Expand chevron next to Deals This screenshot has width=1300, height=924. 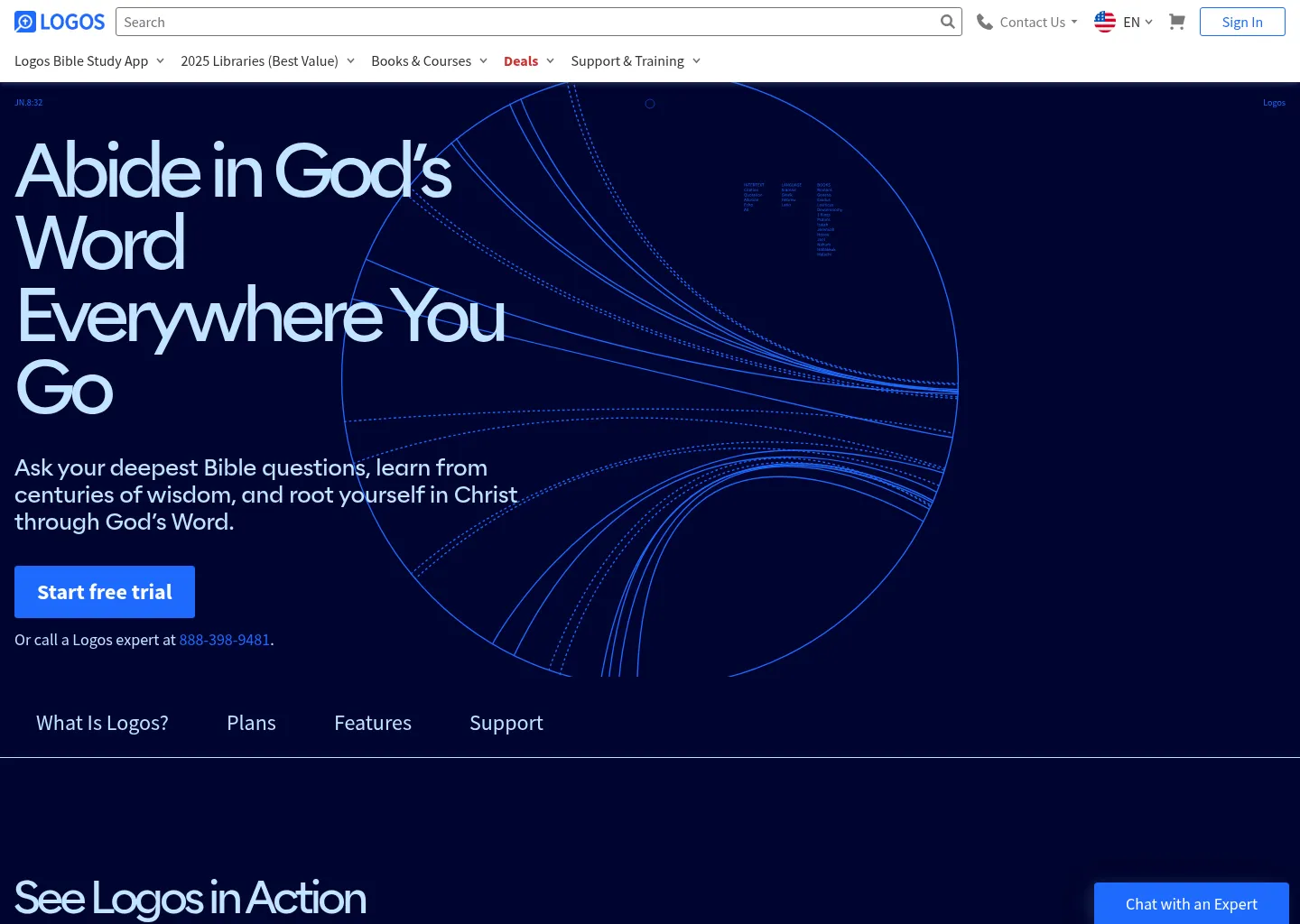pos(550,60)
